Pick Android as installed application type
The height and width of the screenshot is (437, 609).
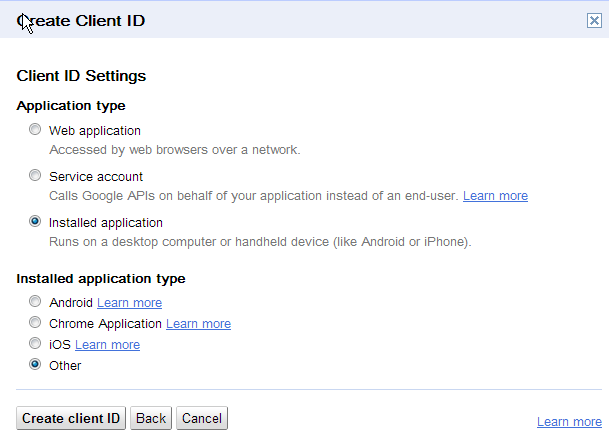point(36,302)
